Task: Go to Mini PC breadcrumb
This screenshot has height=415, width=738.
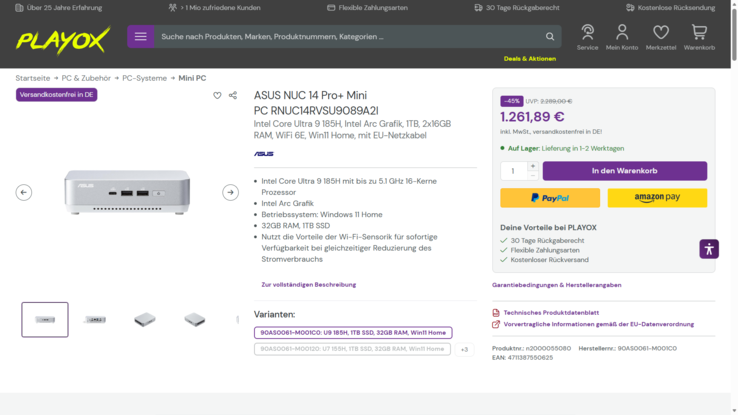Action: coord(192,78)
